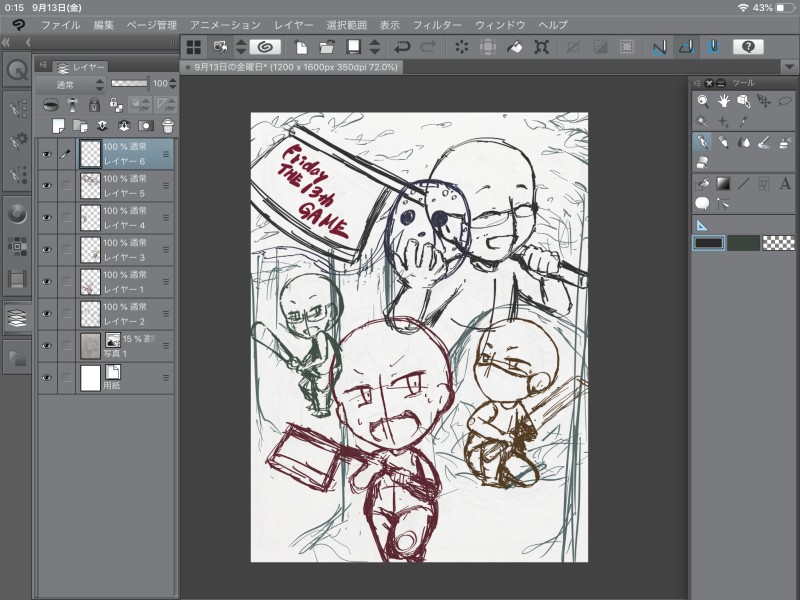Open the フィルター menu

click(x=437, y=25)
